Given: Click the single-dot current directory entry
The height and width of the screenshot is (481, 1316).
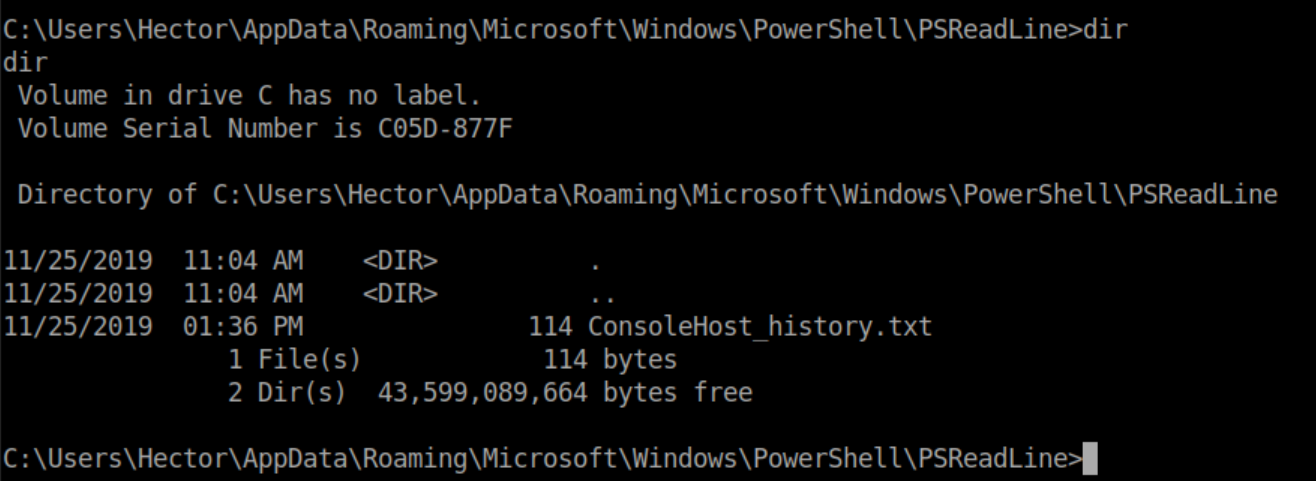Looking at the screenshot, I should tap(595, 262).
